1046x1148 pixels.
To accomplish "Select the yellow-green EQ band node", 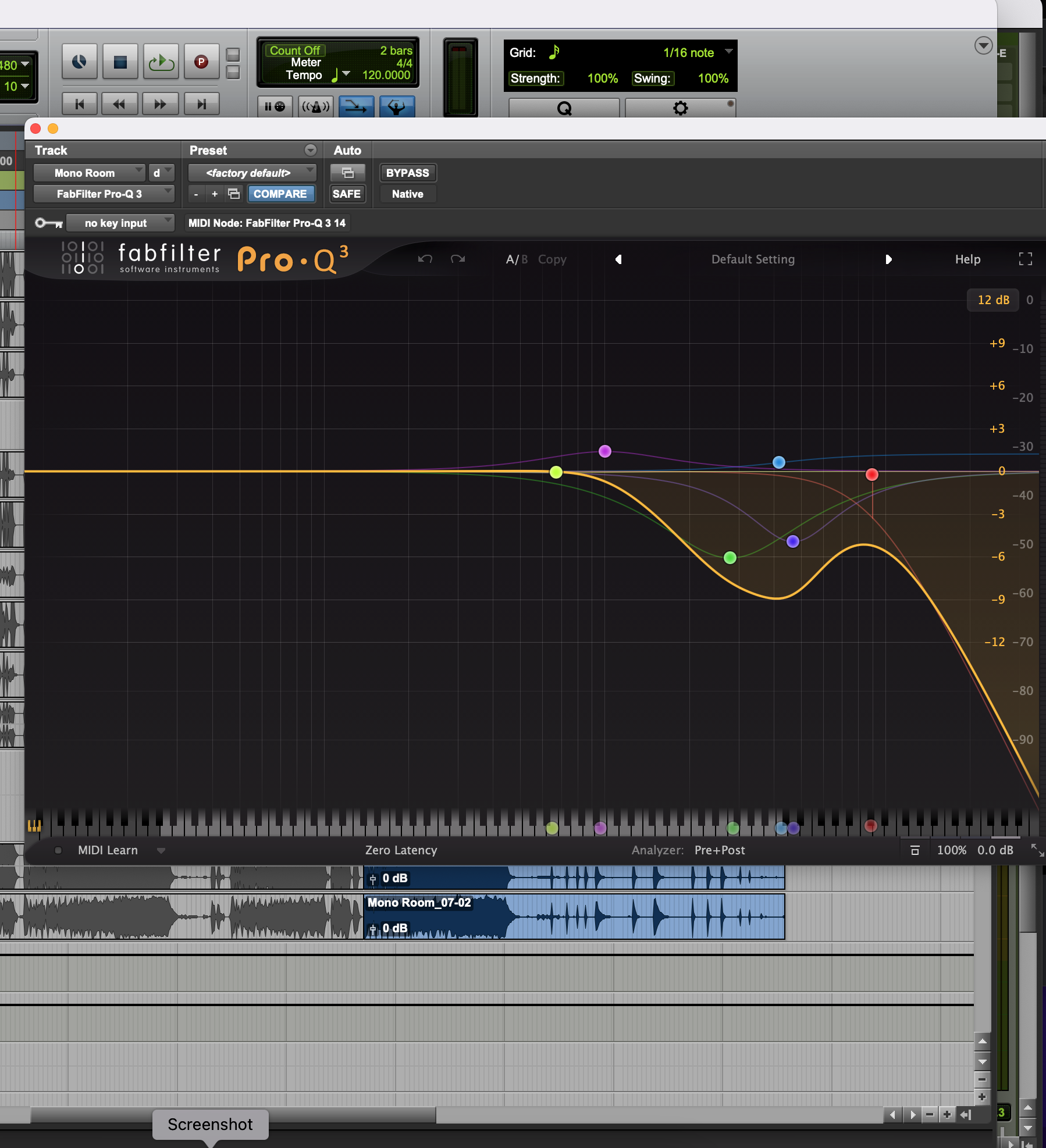I will tap(556, 472).
